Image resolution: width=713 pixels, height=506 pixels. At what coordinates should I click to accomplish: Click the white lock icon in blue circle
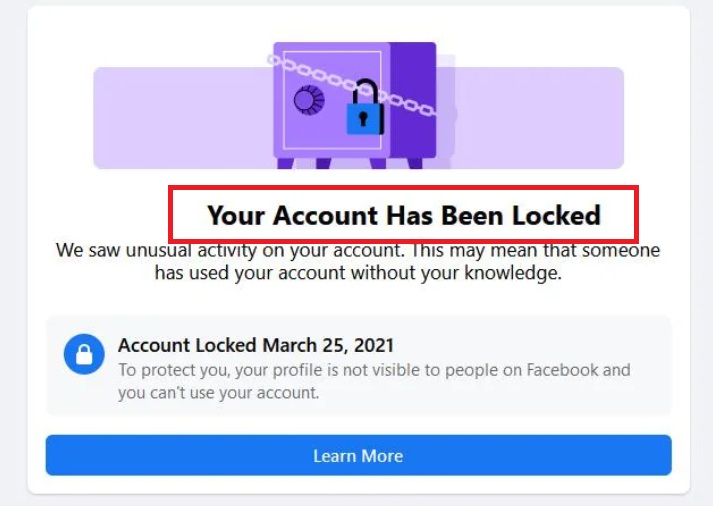pos(84,354)
